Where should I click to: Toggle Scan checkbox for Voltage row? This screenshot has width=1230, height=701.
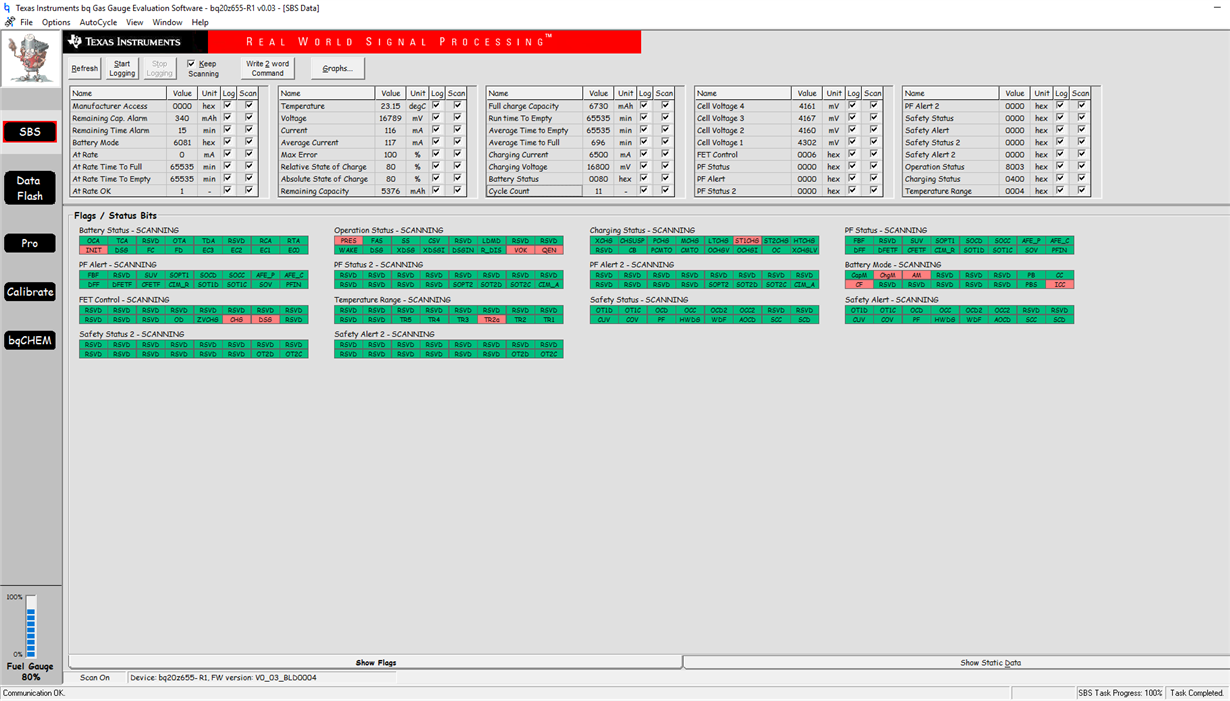[457, 117]
